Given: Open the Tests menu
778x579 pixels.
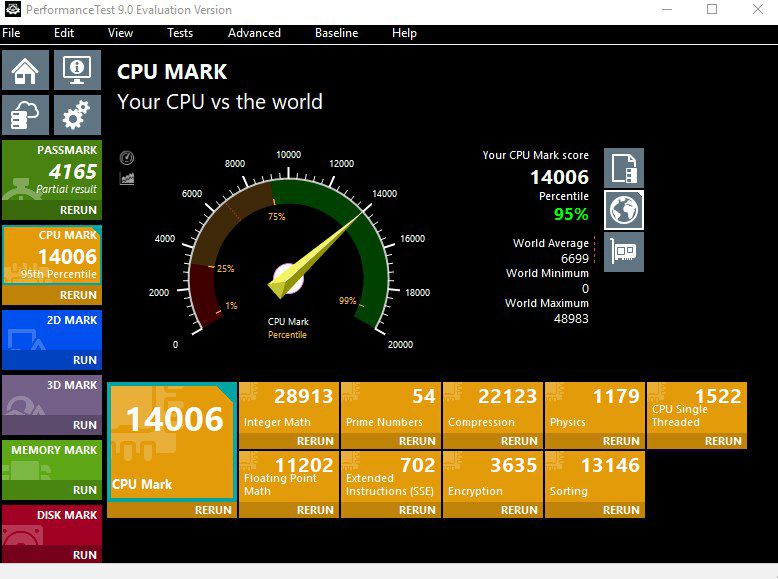Looking at the screenshot, I should click(x=180, y=33).
